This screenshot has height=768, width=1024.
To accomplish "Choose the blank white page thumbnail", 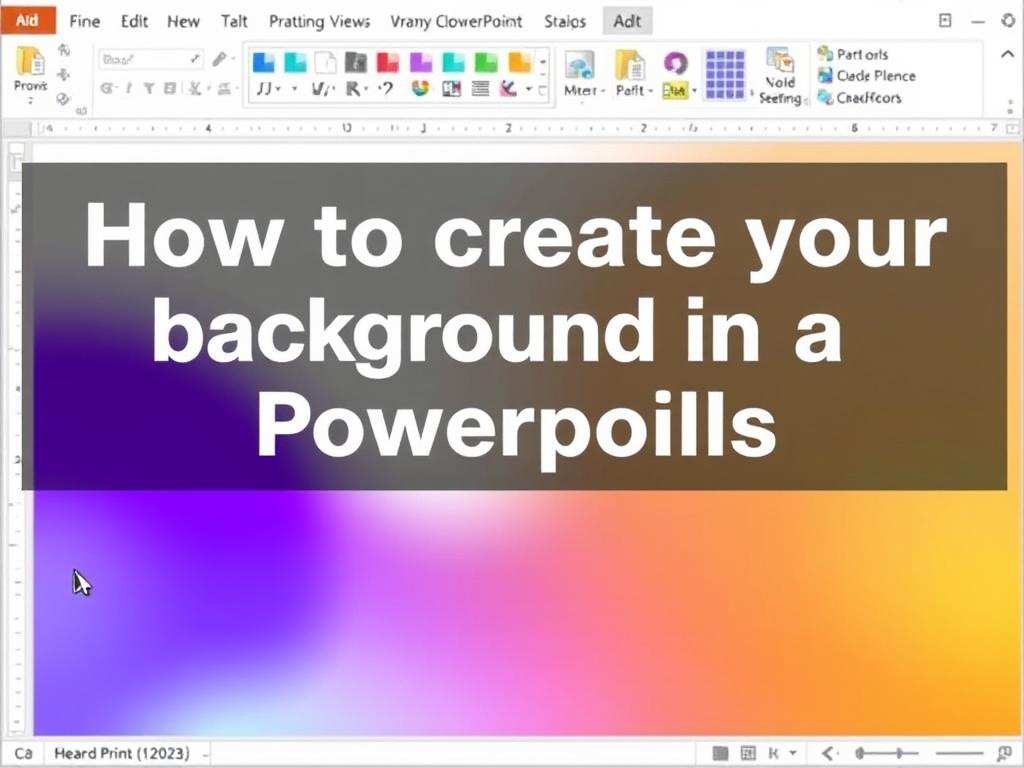I will 325,62.
